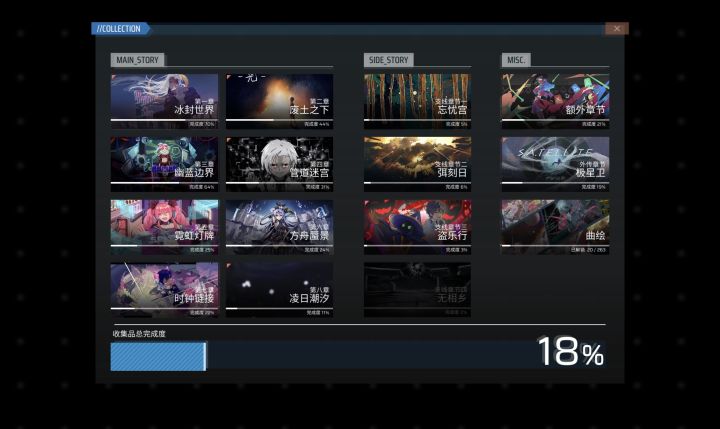The width and height of the screenshot is (720, 429).
Task: Click the 完成度 31% text under 管道迷宫
Action: coord(317,187)
